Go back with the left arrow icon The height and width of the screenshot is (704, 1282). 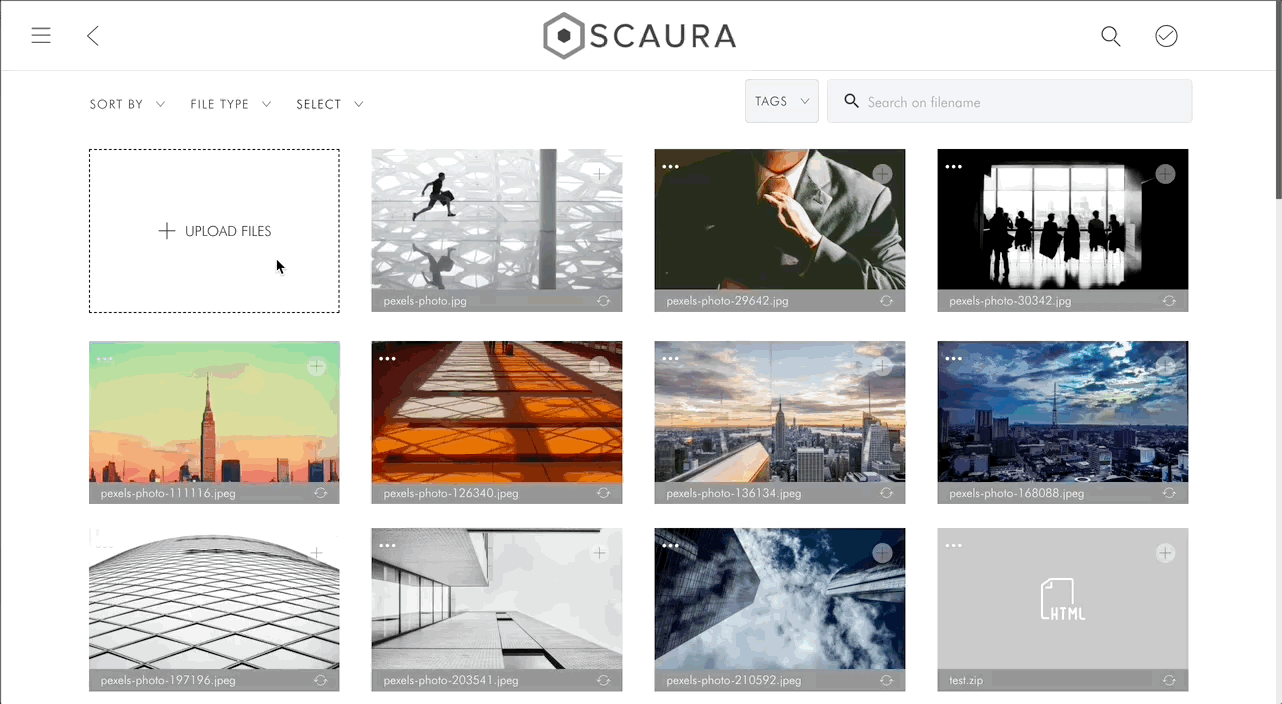click(x=93, y=36)
